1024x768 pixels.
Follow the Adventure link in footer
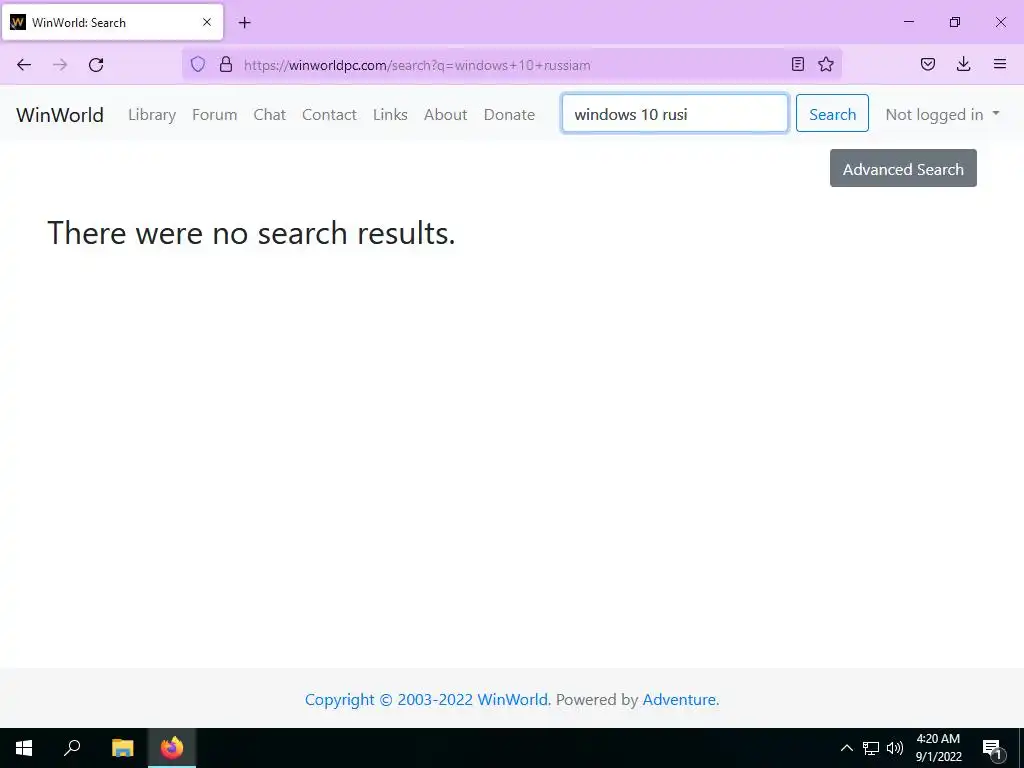[x=679, y=699]
